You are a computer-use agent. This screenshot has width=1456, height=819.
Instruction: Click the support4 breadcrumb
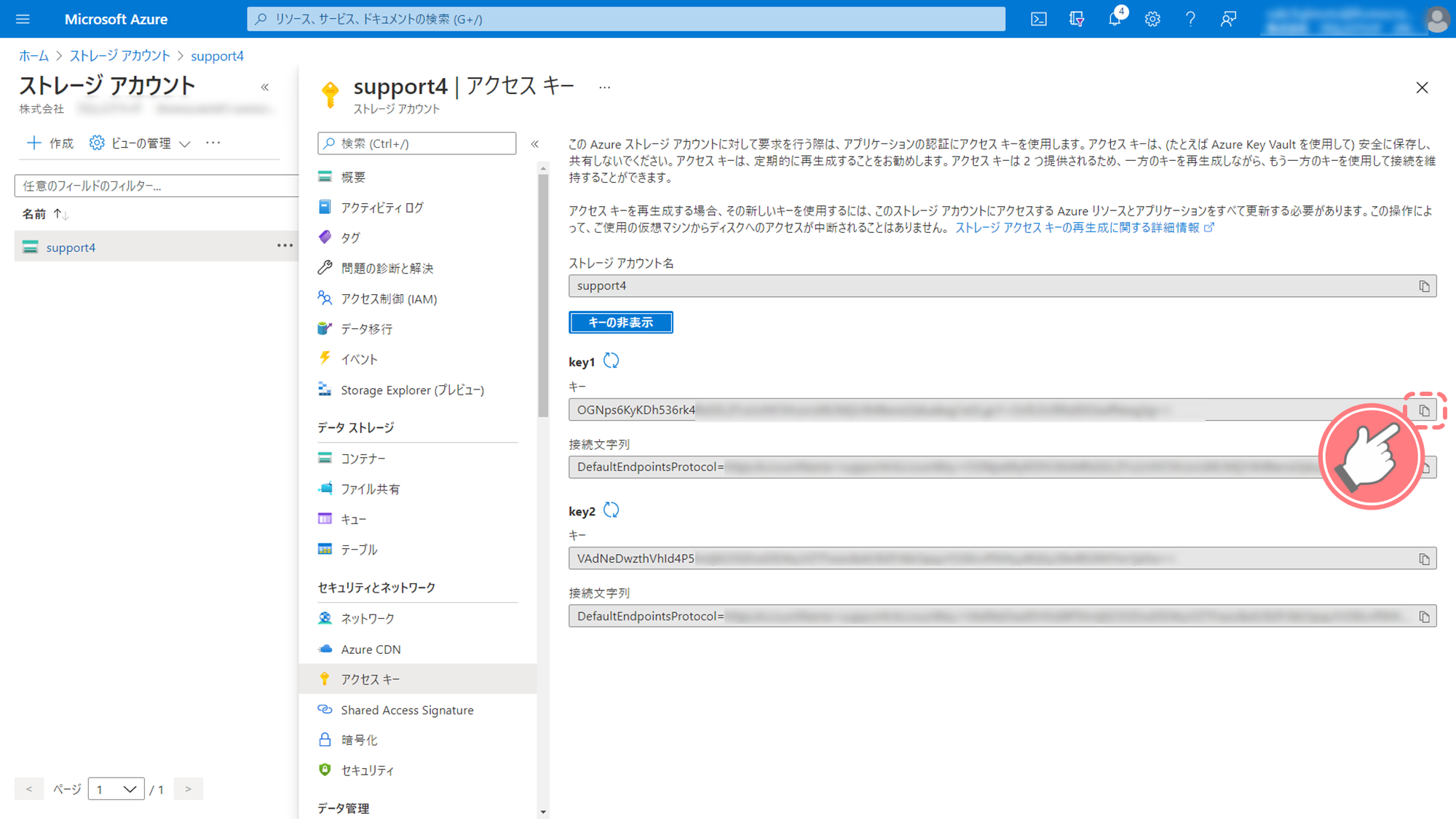[217, 56]
